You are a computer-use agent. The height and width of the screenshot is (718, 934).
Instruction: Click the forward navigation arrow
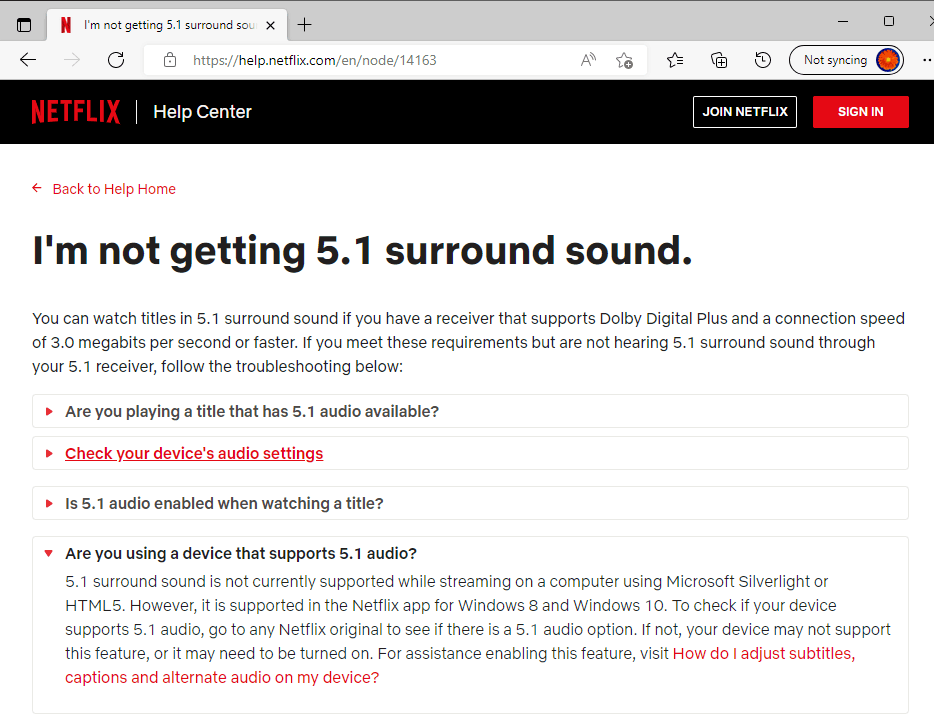point(72,60)
